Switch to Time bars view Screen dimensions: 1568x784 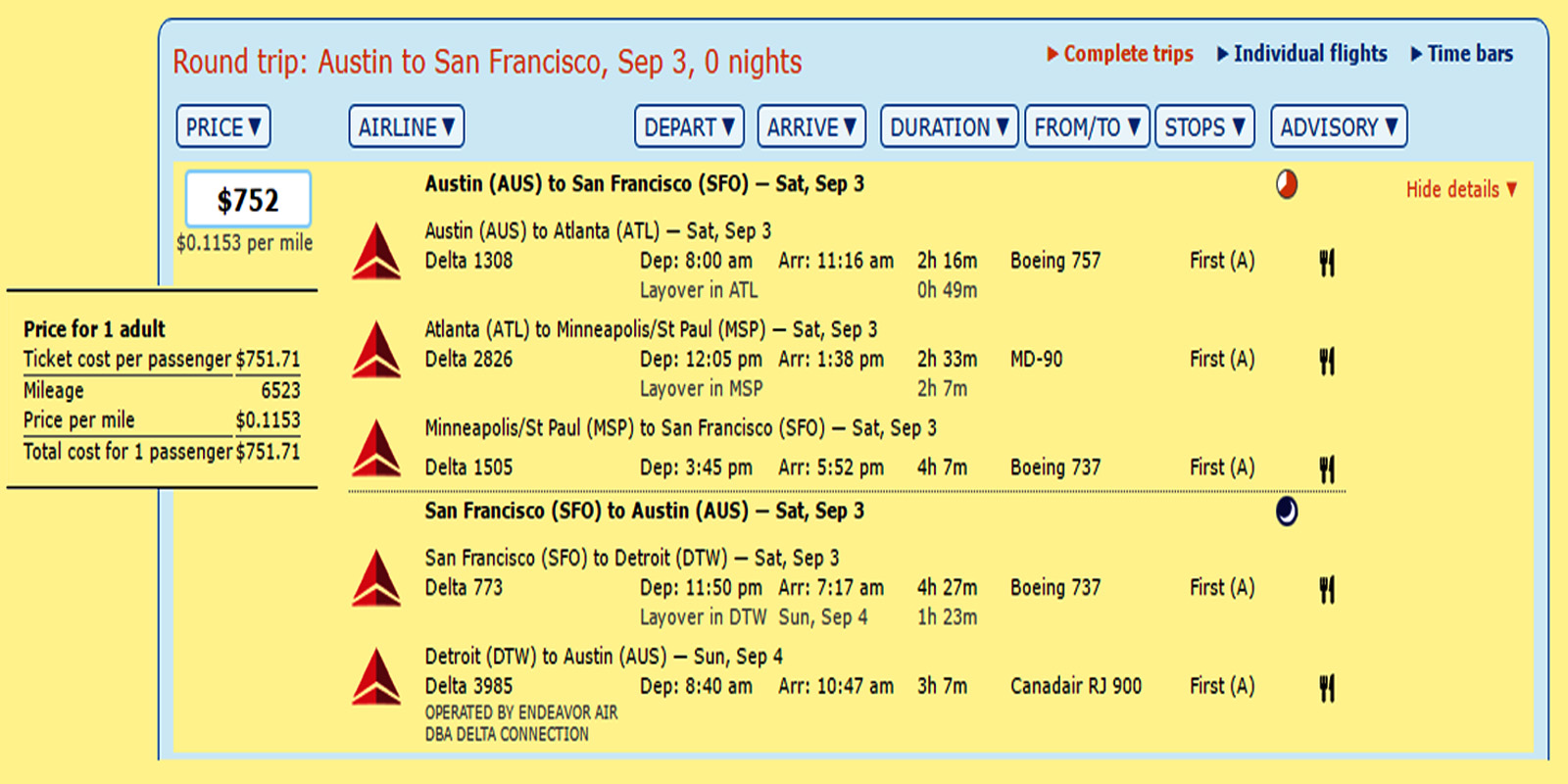[x=1462, y=54]
